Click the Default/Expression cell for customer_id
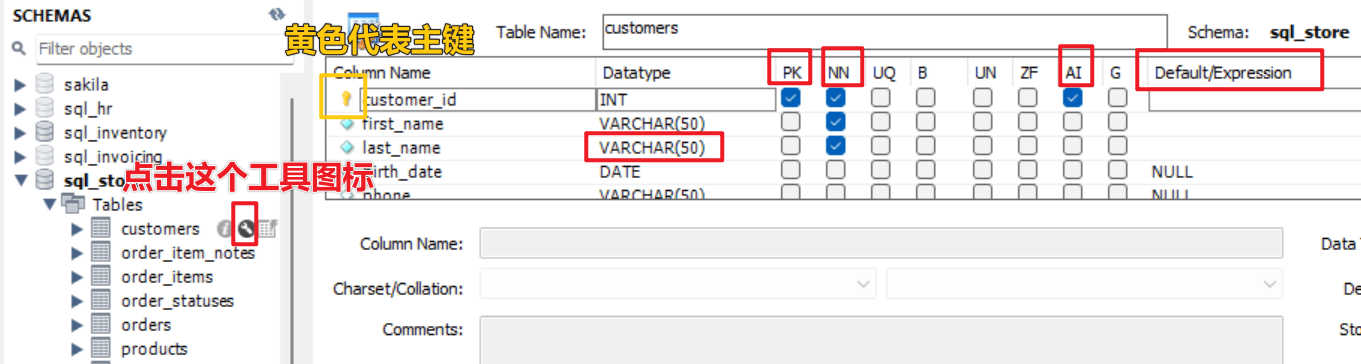Screen dimensions: 1361x364 (x=1254, y=100)
